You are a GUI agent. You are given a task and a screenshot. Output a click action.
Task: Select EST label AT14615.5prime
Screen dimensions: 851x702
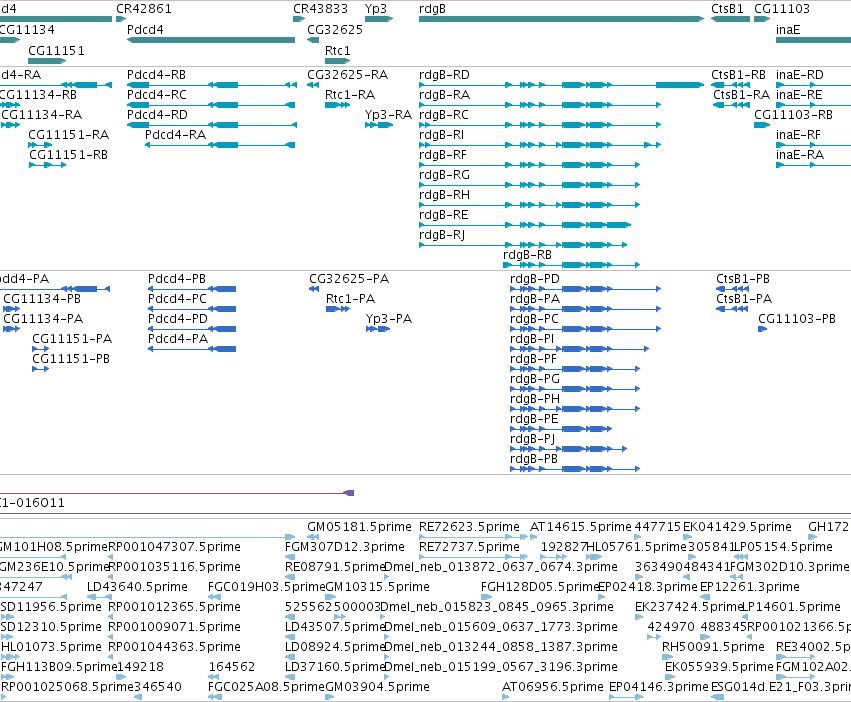[x=581, y=527]
